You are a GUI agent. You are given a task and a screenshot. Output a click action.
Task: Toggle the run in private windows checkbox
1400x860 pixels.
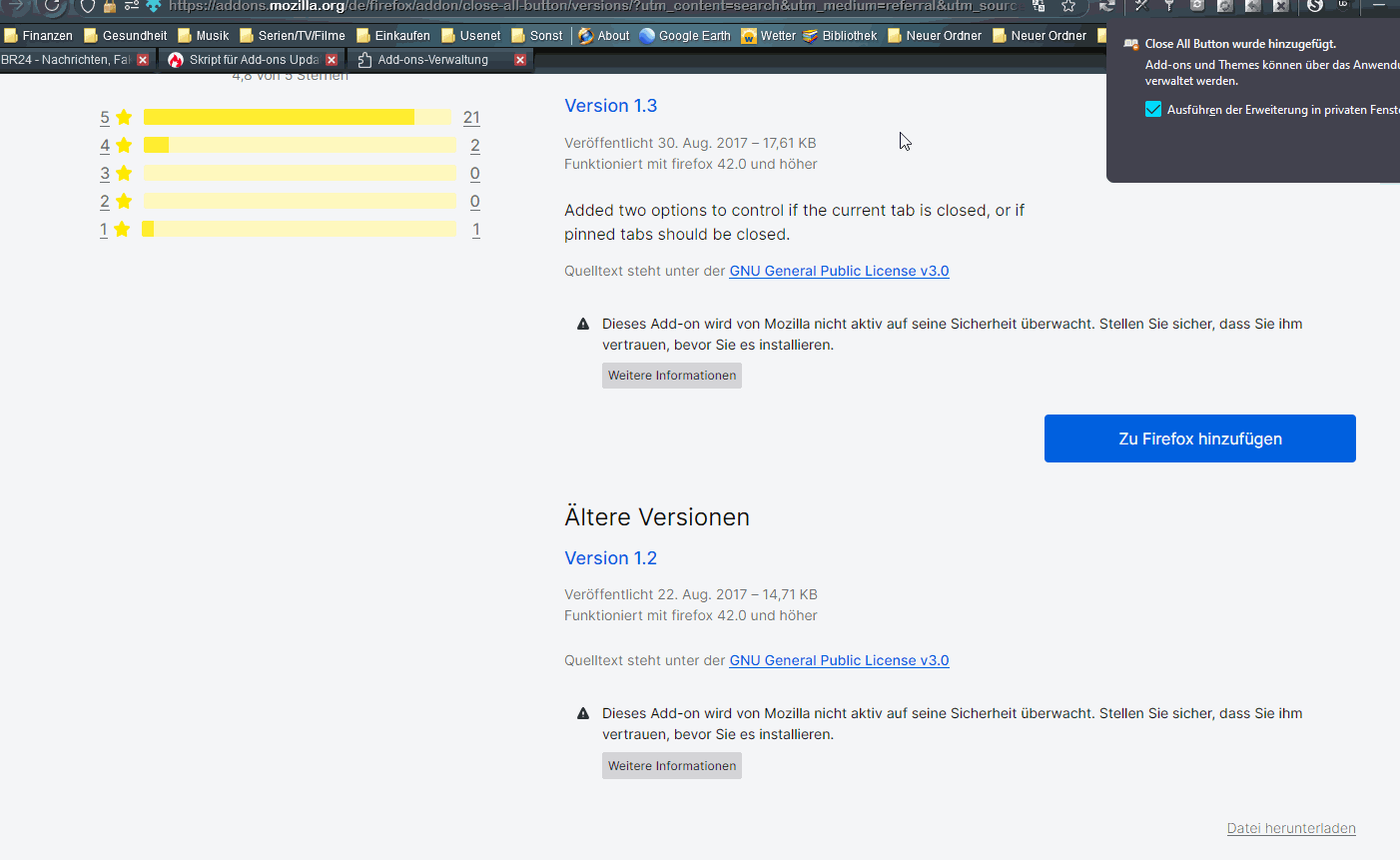[1153, 110]
